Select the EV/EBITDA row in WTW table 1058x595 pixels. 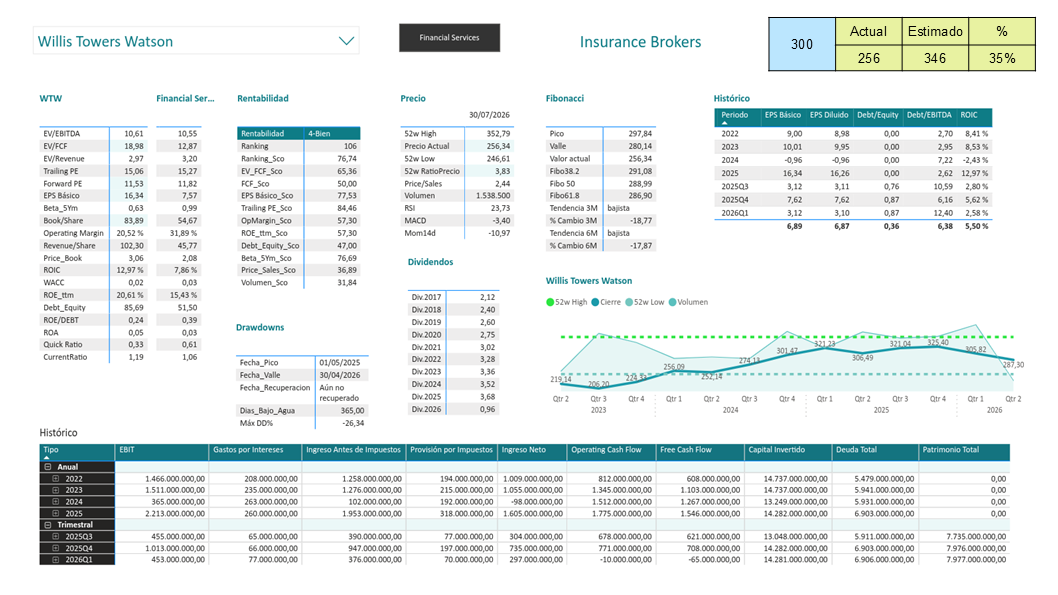click(93, 134)
